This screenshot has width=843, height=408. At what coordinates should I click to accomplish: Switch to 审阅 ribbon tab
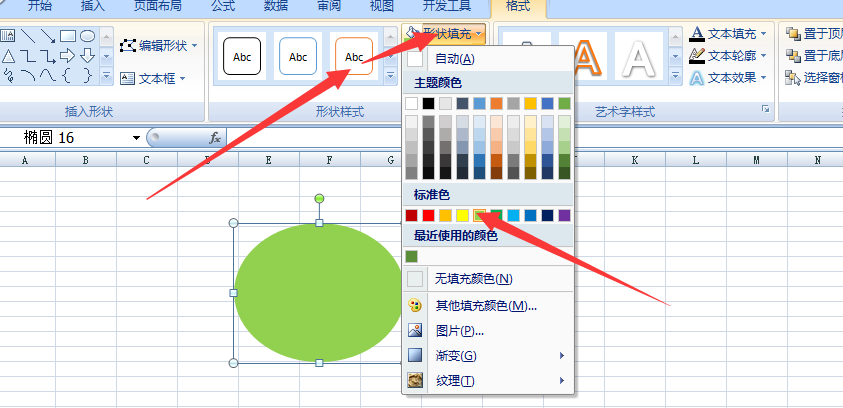click(x=329, y=6)
